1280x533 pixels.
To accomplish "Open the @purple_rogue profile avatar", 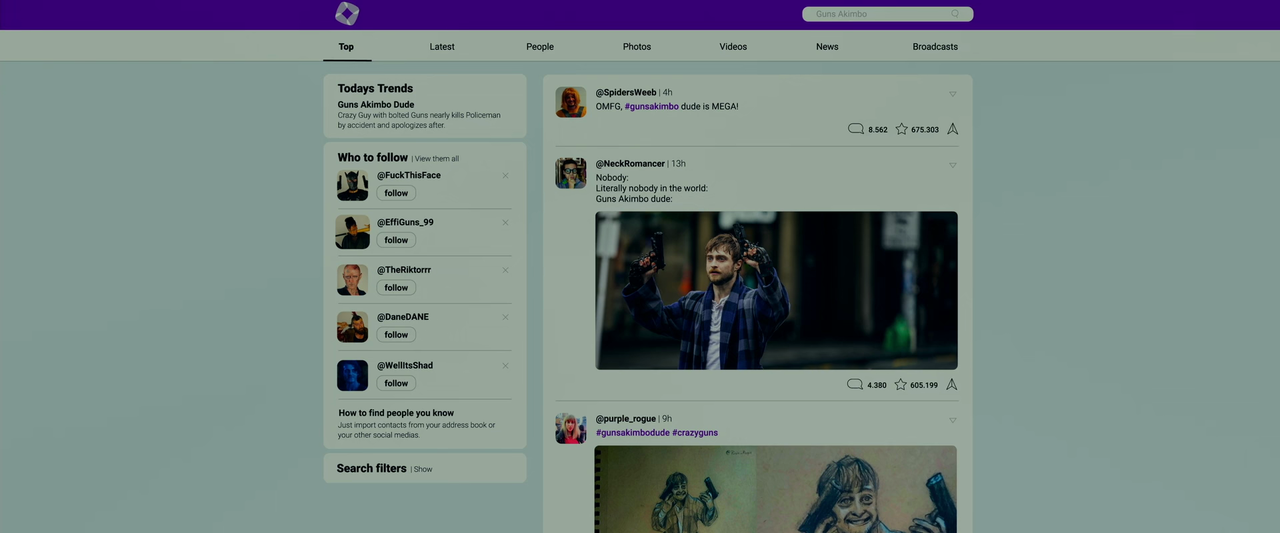I will point(571,428).
